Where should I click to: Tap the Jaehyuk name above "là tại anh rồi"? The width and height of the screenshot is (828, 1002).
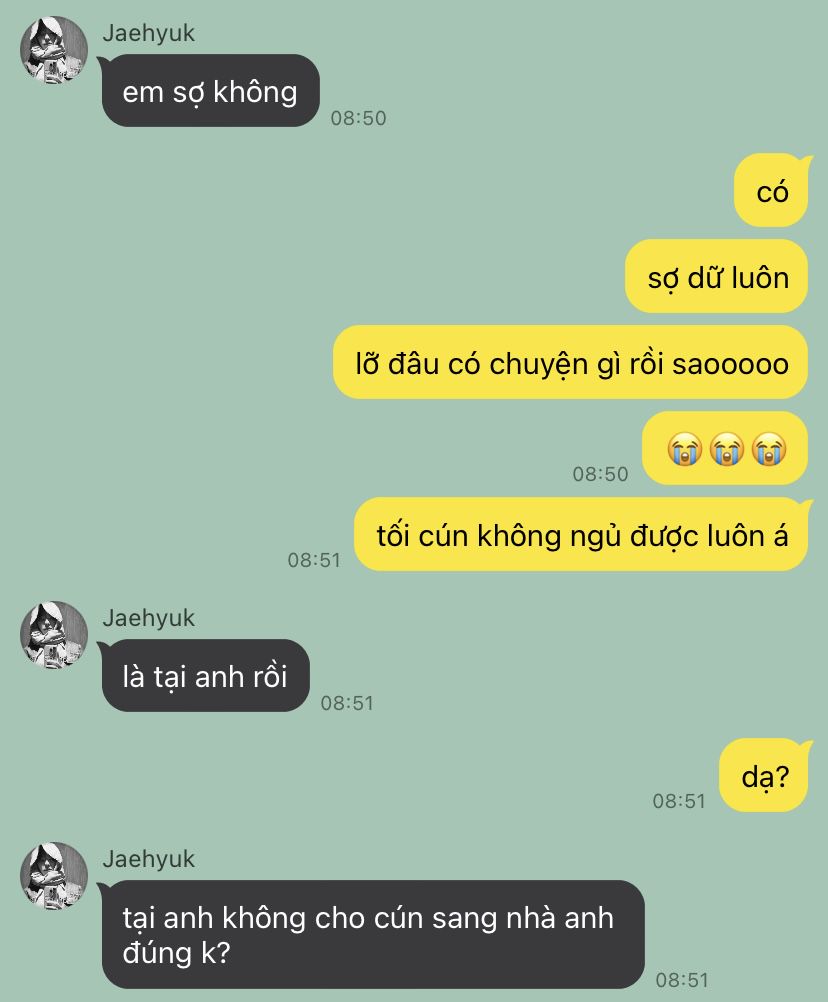coord(148,618)
